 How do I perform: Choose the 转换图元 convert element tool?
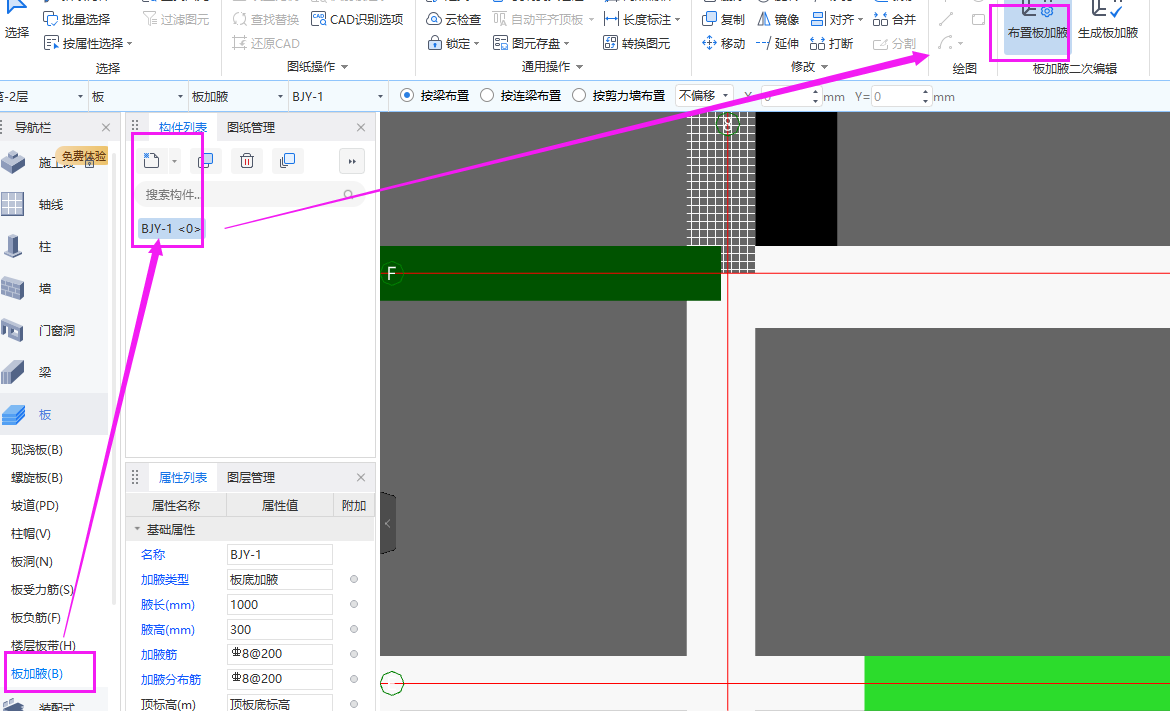(x=636, y=43)
